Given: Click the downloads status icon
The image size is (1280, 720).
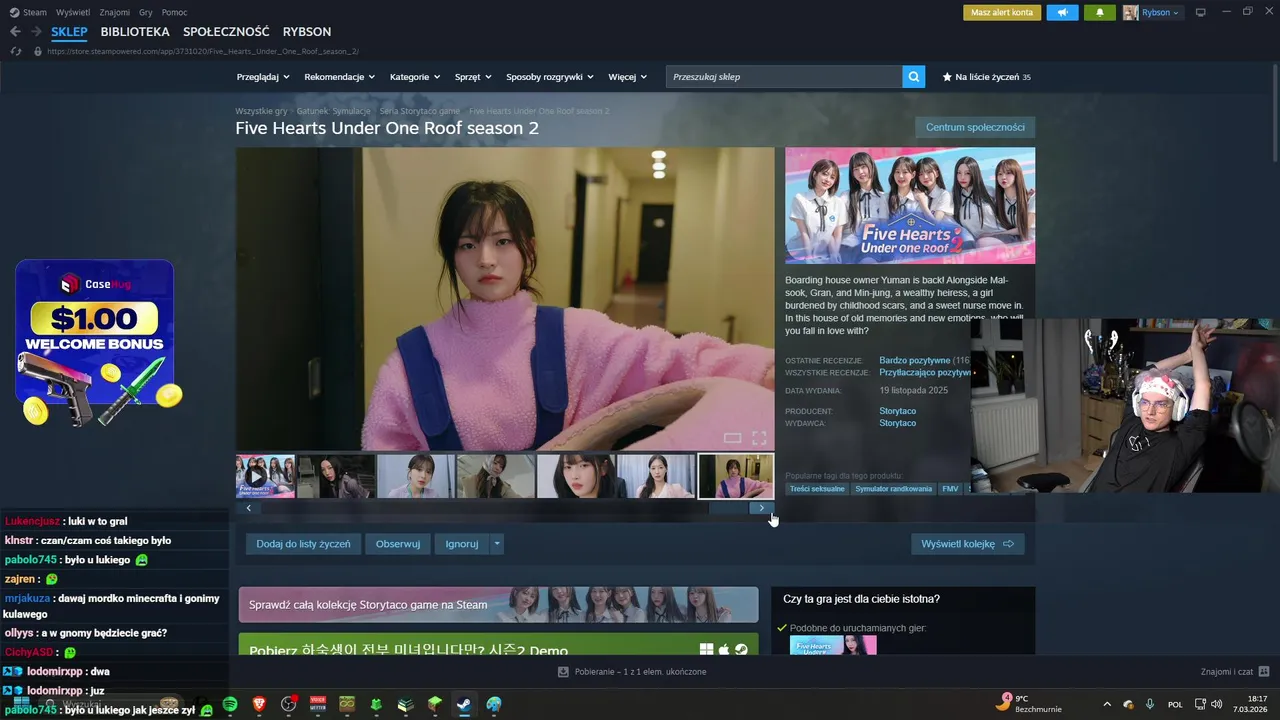Looking at the screenshot, I should click(x=563, y=671).
